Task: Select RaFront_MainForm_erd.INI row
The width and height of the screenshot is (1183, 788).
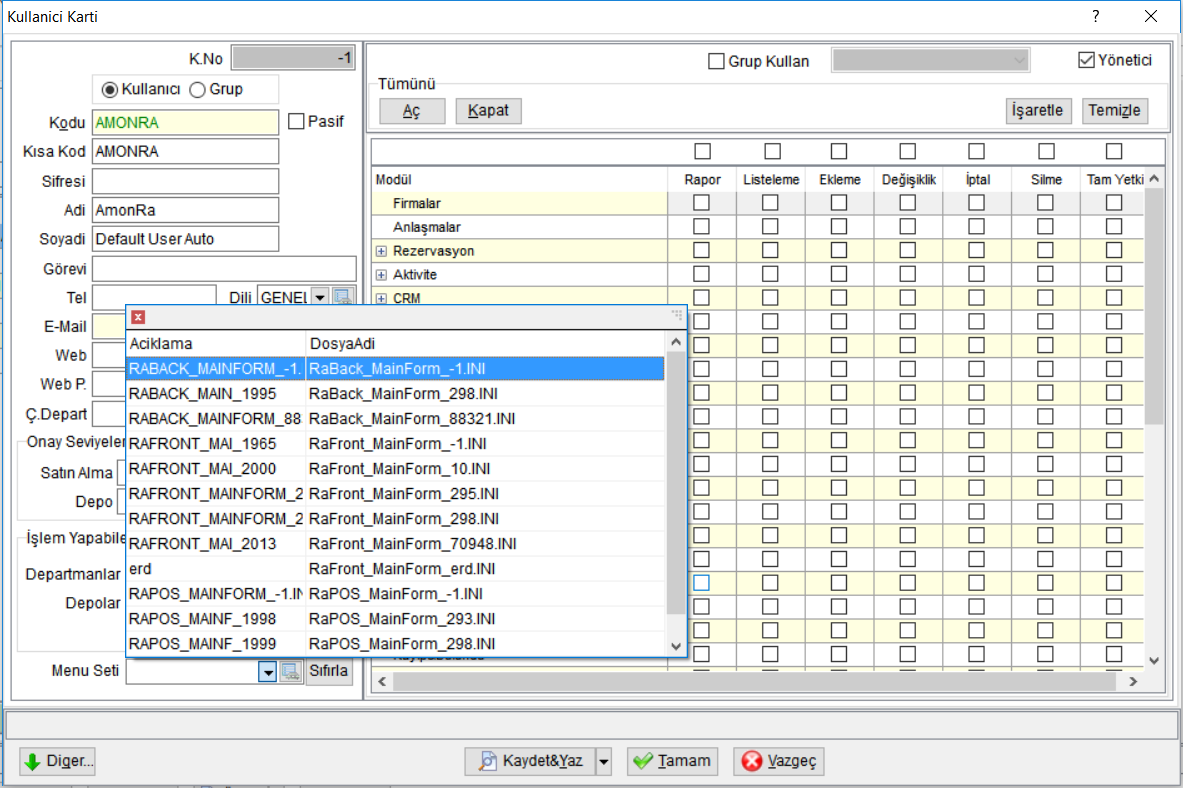Action: pos(396,569)
